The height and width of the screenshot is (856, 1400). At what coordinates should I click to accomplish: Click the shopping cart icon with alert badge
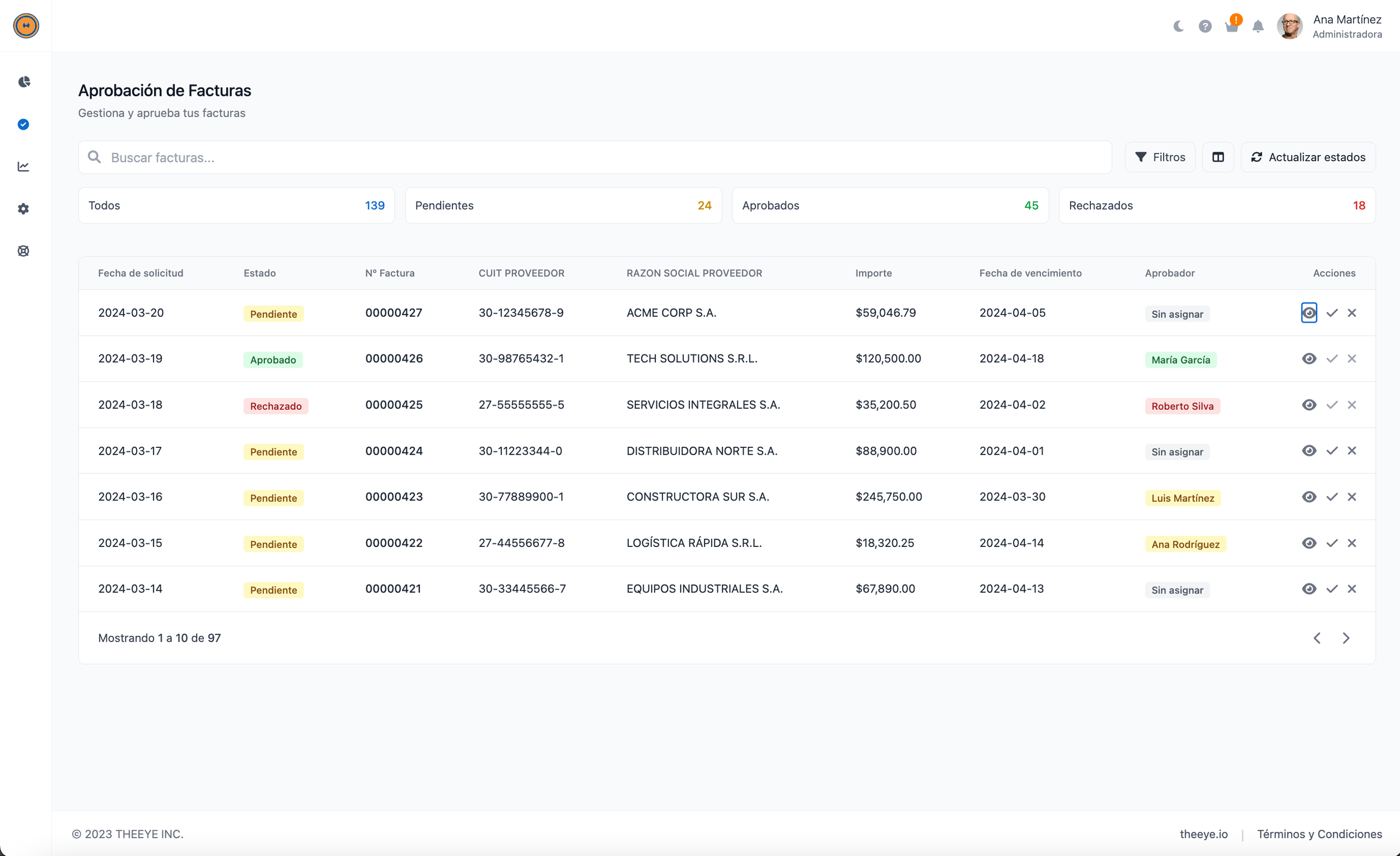point(1231,27)
